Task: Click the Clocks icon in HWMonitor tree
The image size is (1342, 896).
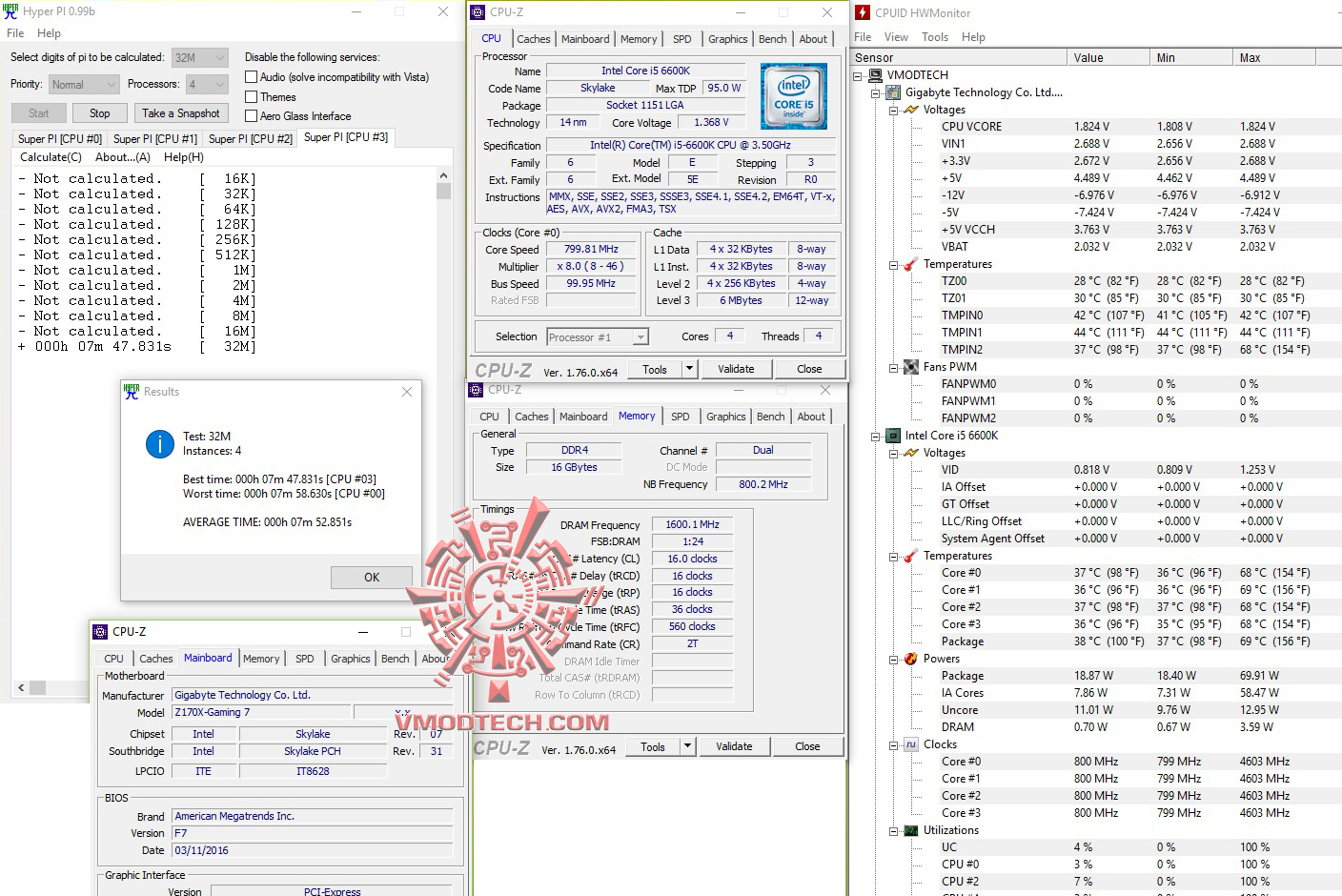Action: [911, 744]
